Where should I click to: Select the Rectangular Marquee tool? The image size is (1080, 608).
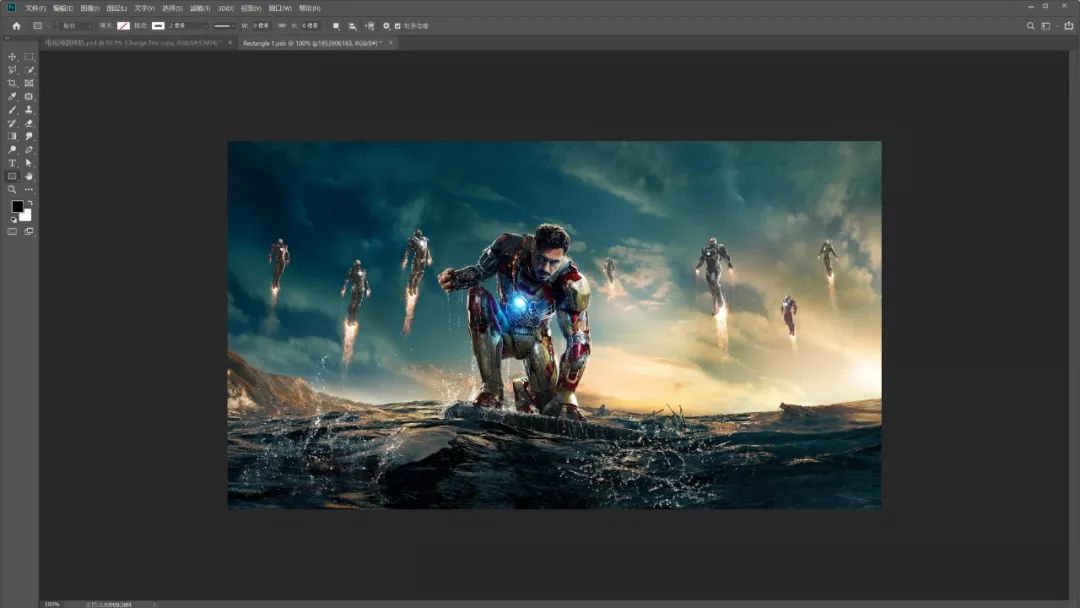(x=29, y=57)
